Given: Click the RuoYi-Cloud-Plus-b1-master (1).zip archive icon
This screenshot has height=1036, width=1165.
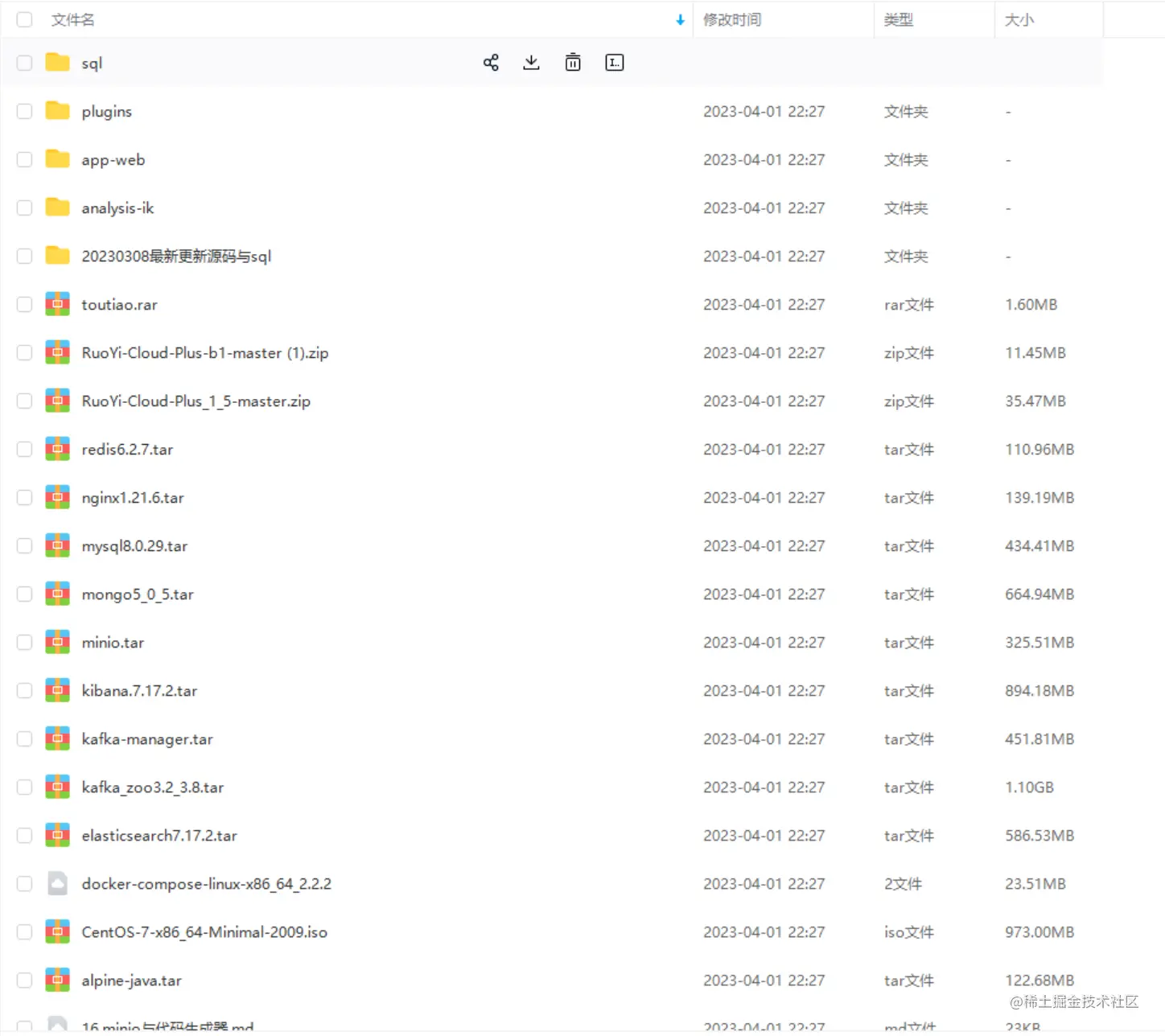Looking at the screenshot, I should pos(57,352).
